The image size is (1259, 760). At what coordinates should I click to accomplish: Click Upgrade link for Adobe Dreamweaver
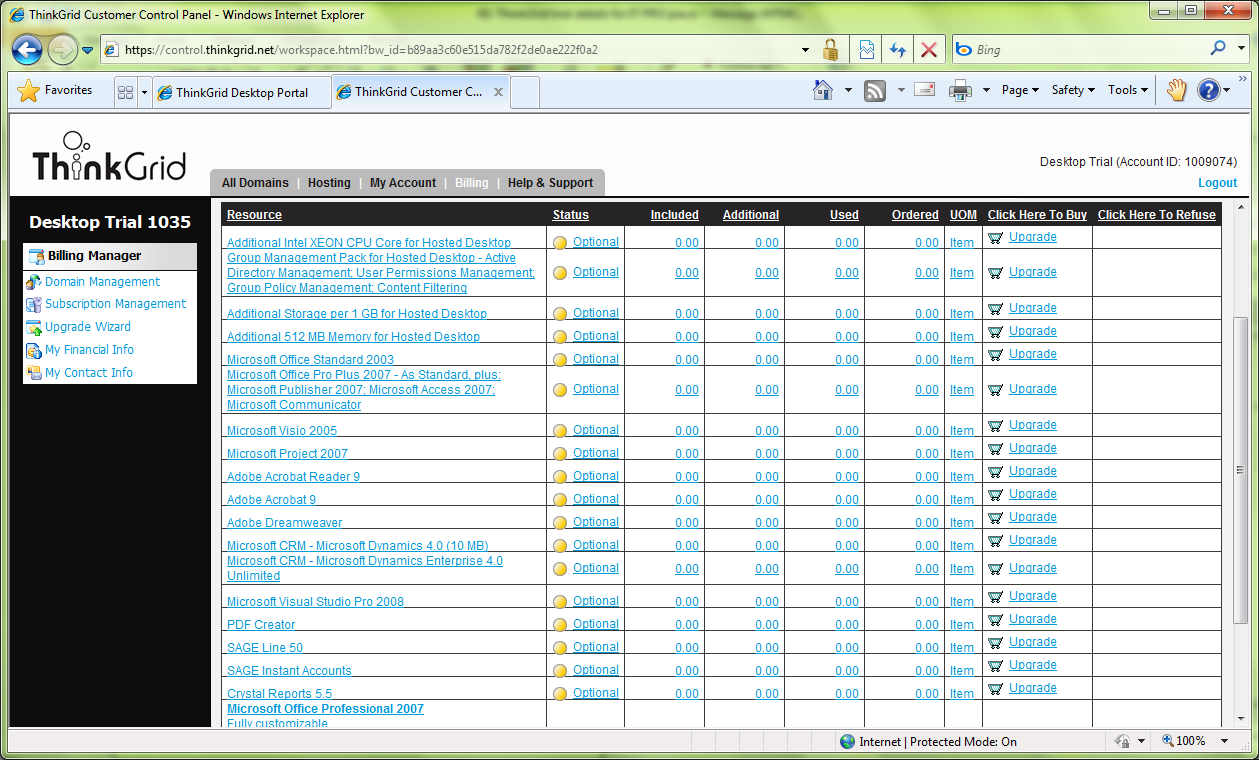point(1033,517)
